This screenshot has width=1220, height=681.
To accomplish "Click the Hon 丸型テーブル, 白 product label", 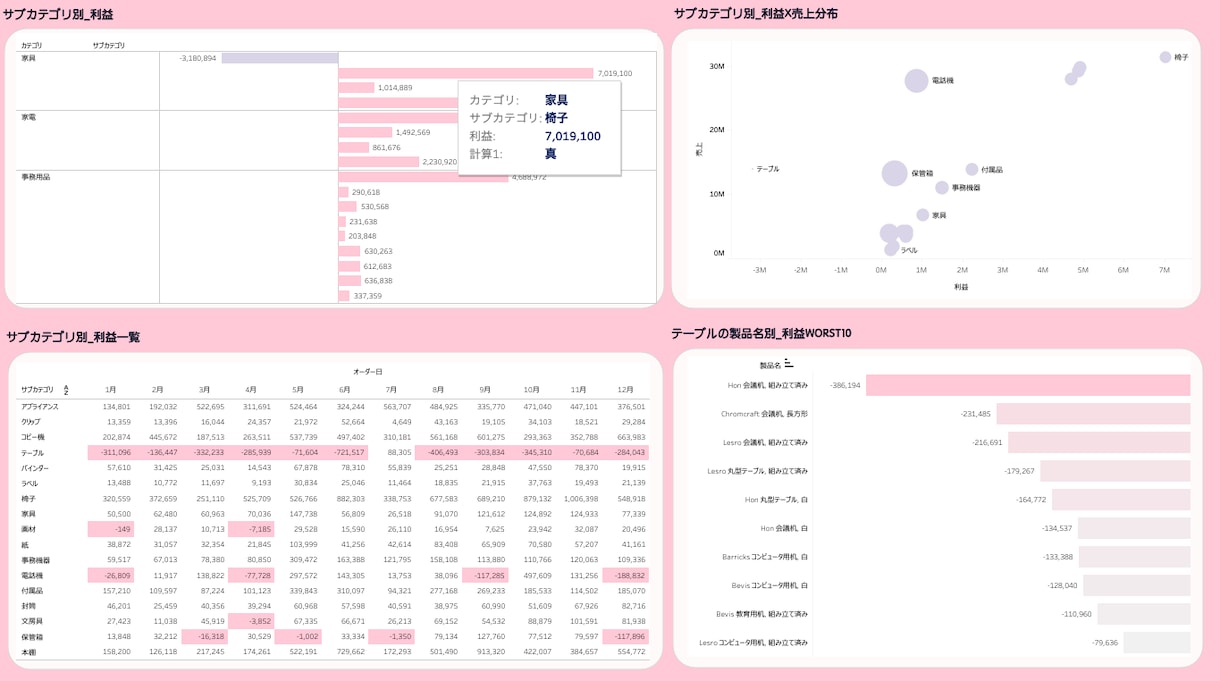I will coord(776,499).
